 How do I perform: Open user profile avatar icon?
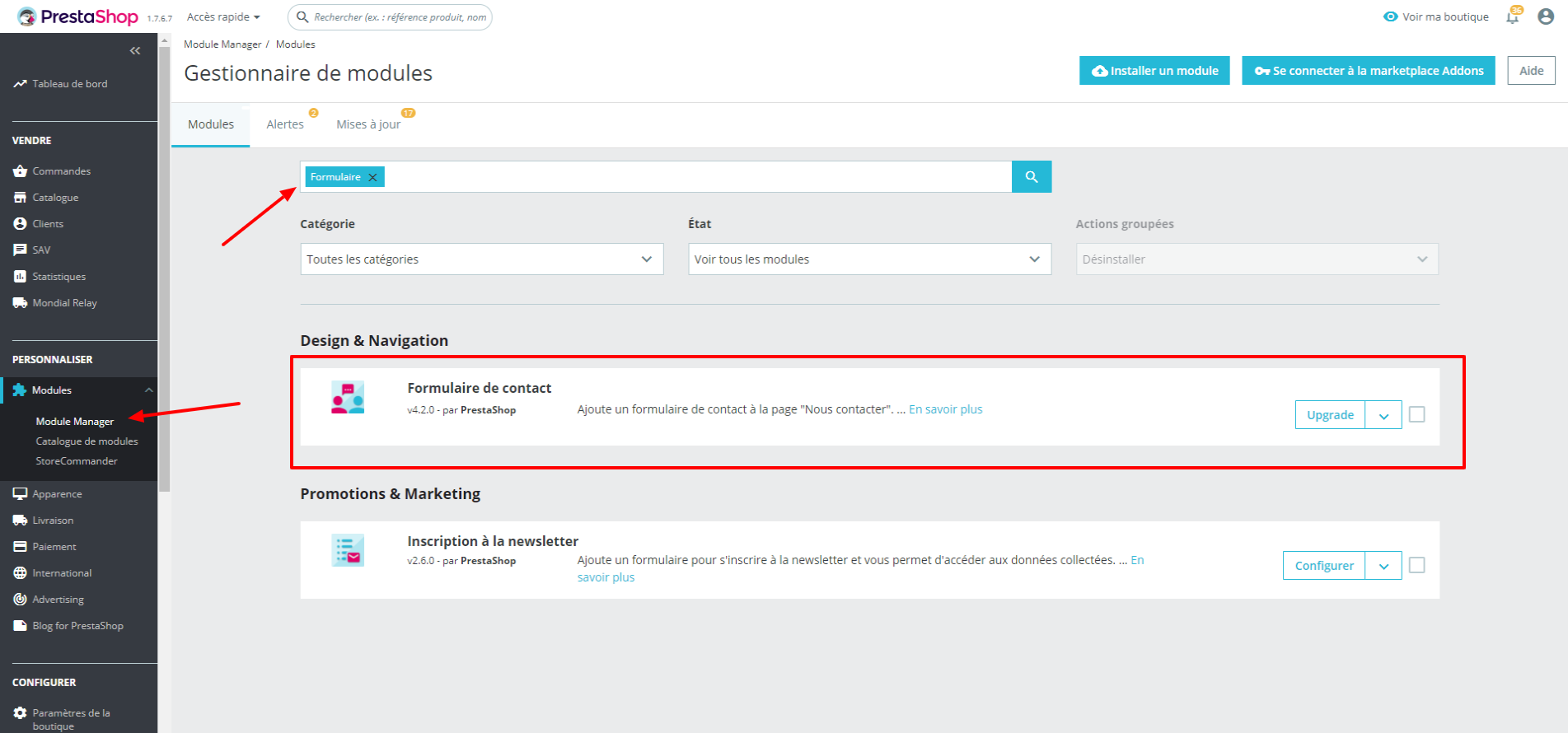(1546, 16)
